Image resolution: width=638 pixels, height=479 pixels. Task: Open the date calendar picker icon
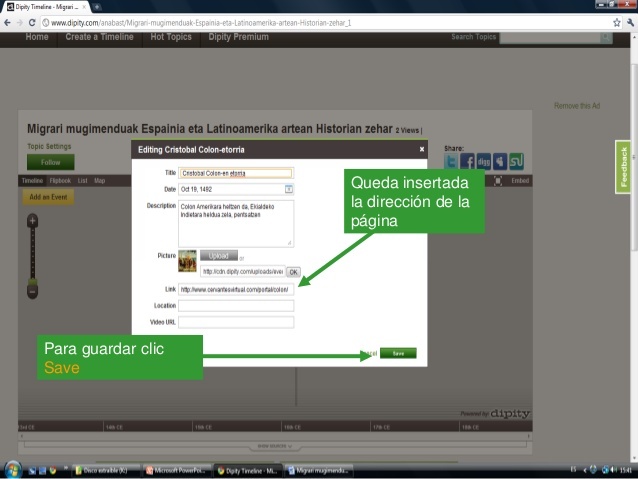click(288, 189)
